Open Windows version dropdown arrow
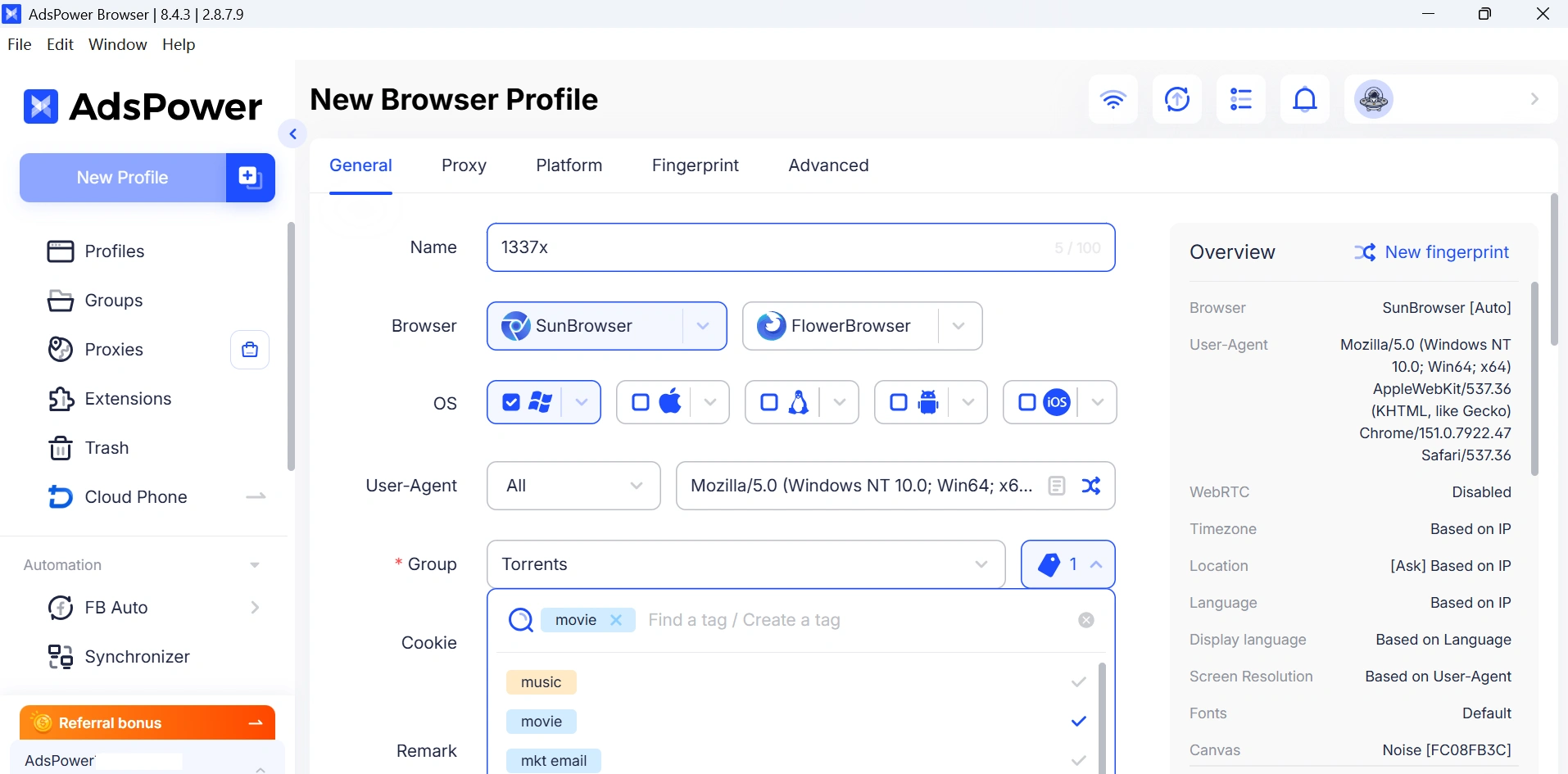The height and width of the screenshot is (774, 1568). pyautogui.click(x=582, y=402)
